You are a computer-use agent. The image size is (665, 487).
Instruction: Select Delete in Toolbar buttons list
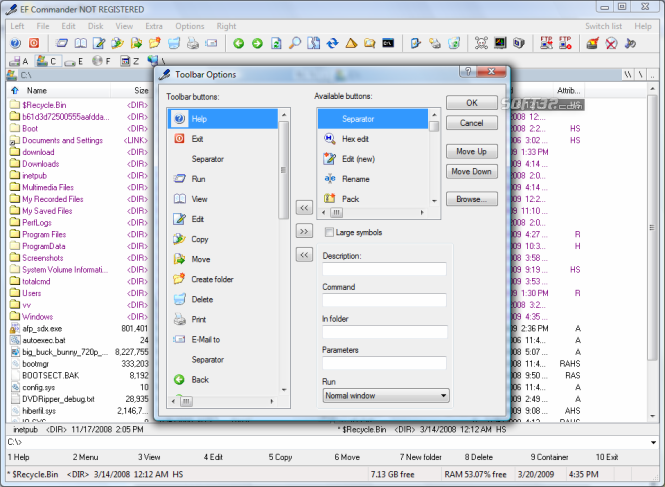coord(223,299)
